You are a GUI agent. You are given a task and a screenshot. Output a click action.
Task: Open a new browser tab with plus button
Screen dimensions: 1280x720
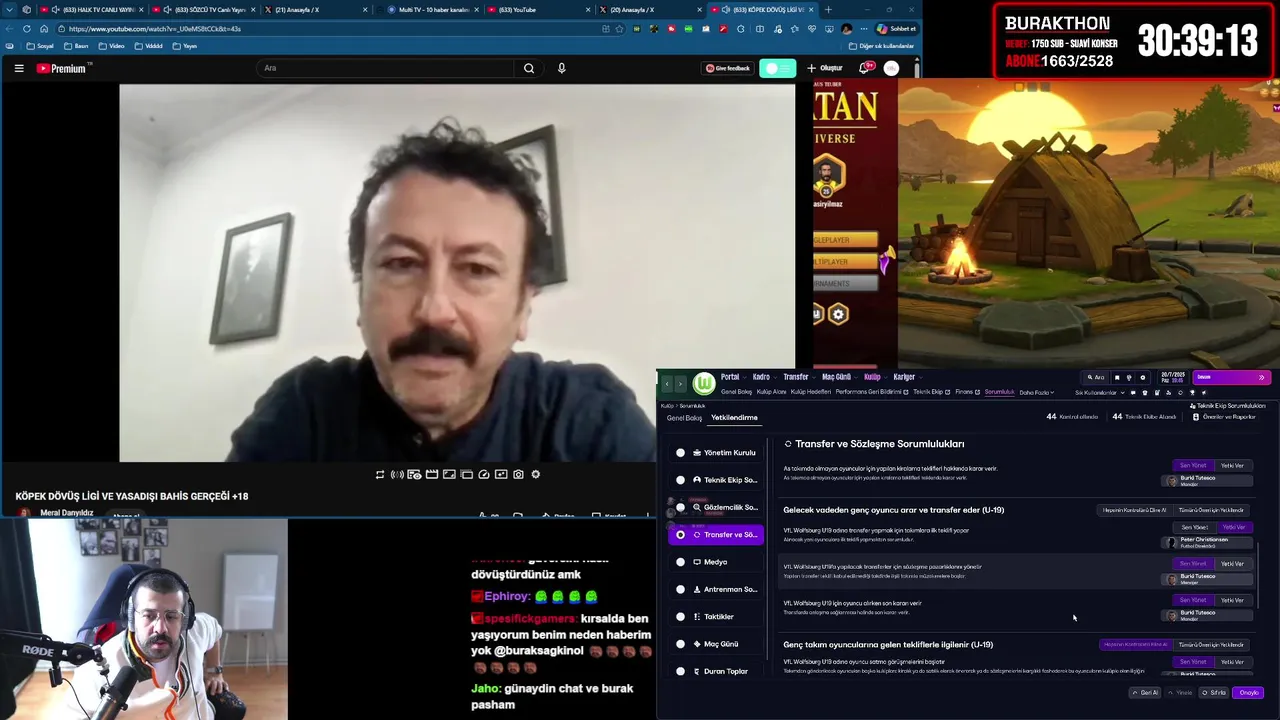click(x=828, y=10)
